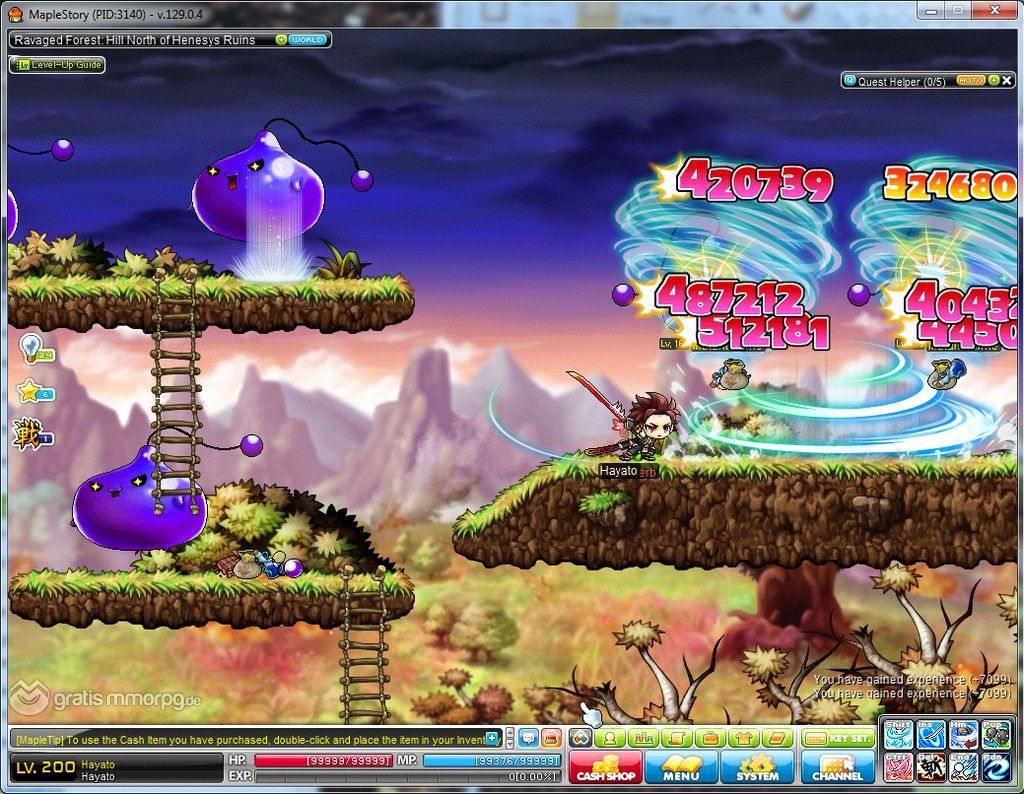Click the bottom-right skill in the quick slots
Screen dimensions: 1024x794
pyautogui.click(x=995, y=767)
